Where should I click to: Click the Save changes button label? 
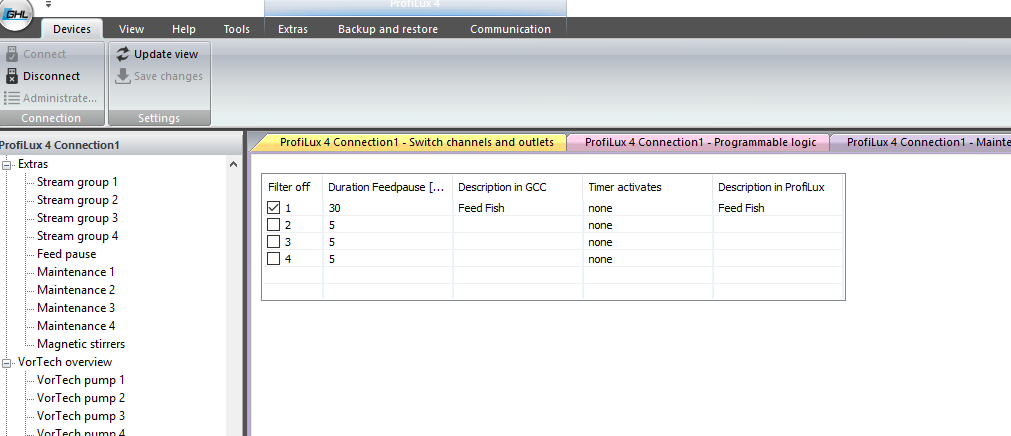click(x=168, y=76)
